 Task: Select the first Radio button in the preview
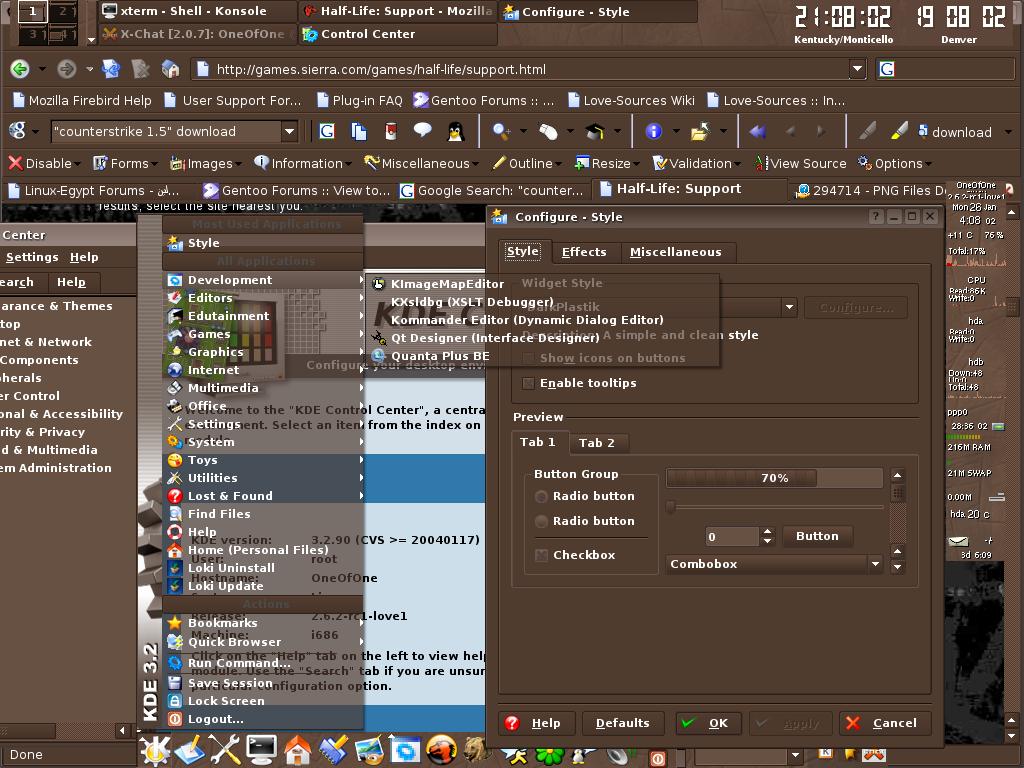click(541, 496)
